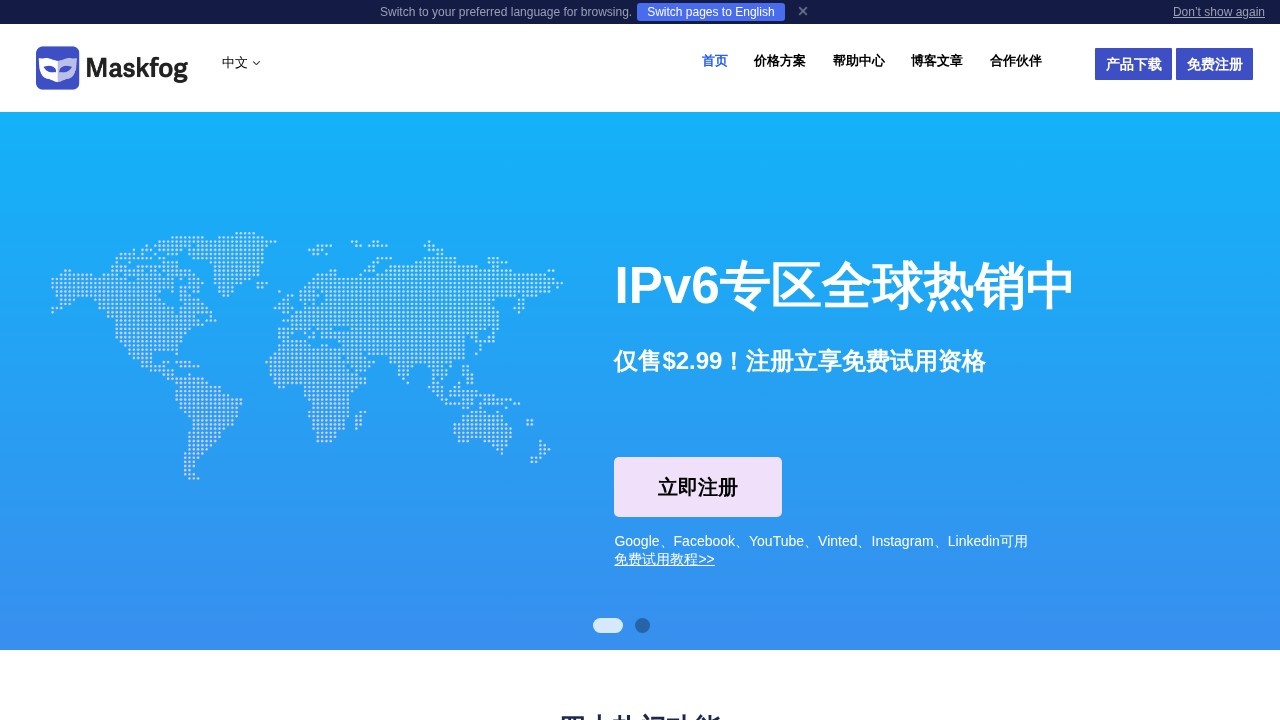Click the 仅售$2.99 promo subtitle text
The height and width of the screenshot is (720, 1280).
point(799,361)
